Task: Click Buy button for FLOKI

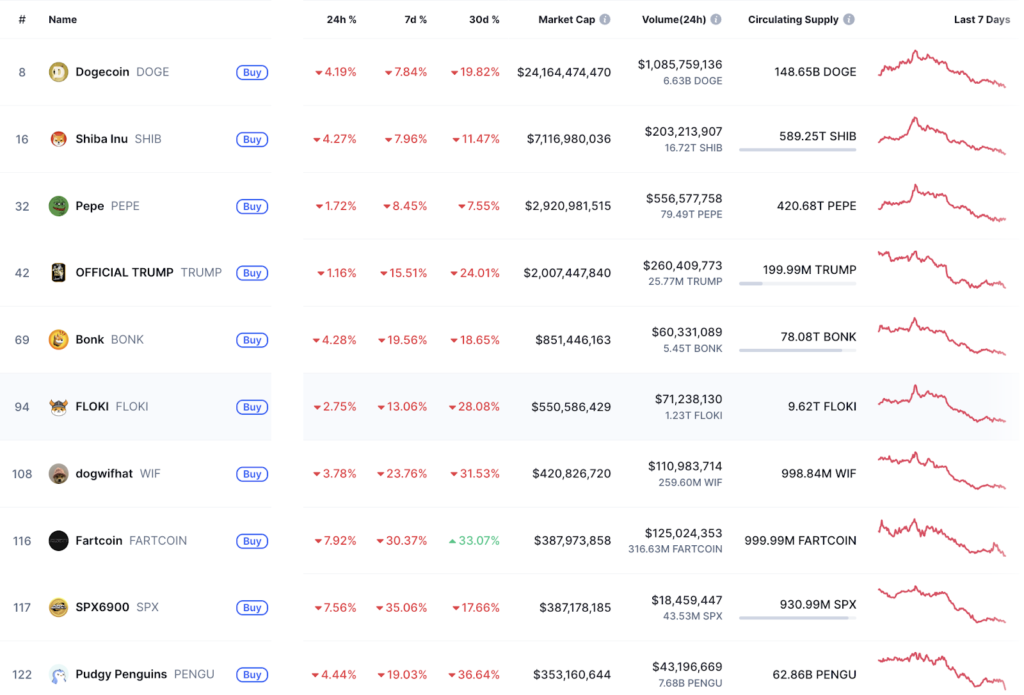Action: point(252,407)
